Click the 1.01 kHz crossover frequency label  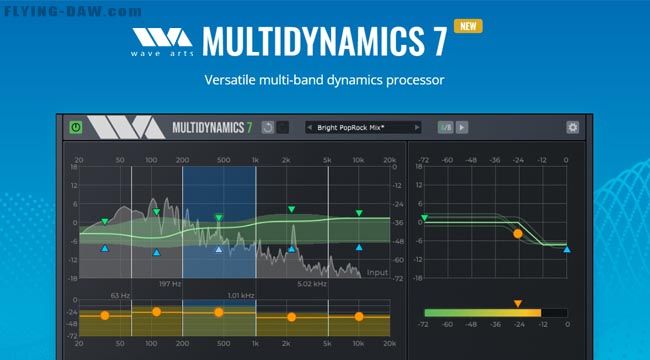click(x=241, y=296)
